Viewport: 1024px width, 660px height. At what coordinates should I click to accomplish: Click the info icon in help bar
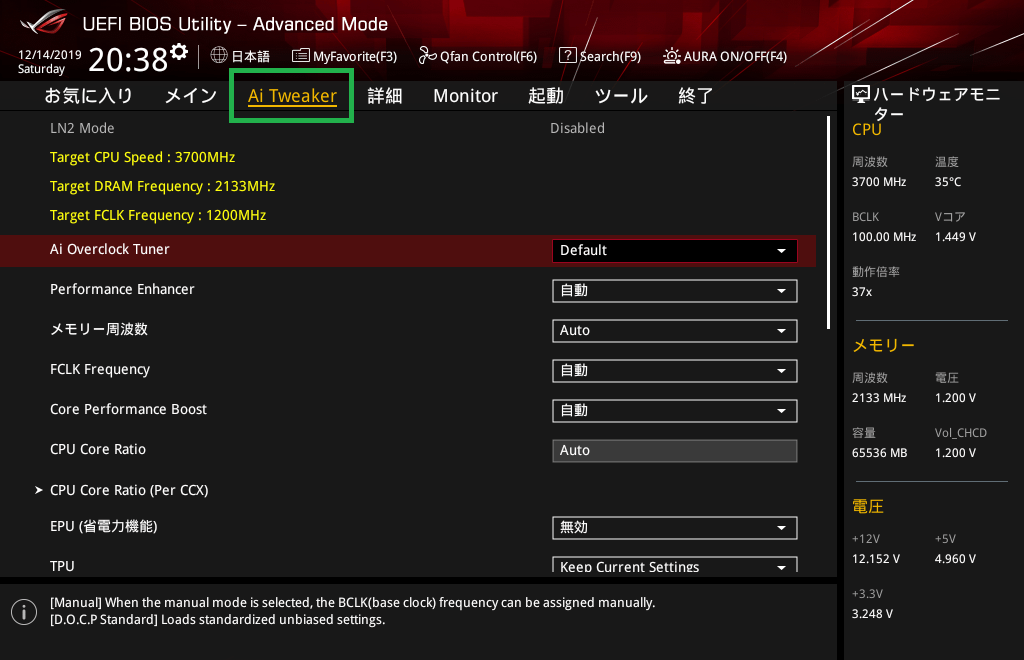coord(23,611)
